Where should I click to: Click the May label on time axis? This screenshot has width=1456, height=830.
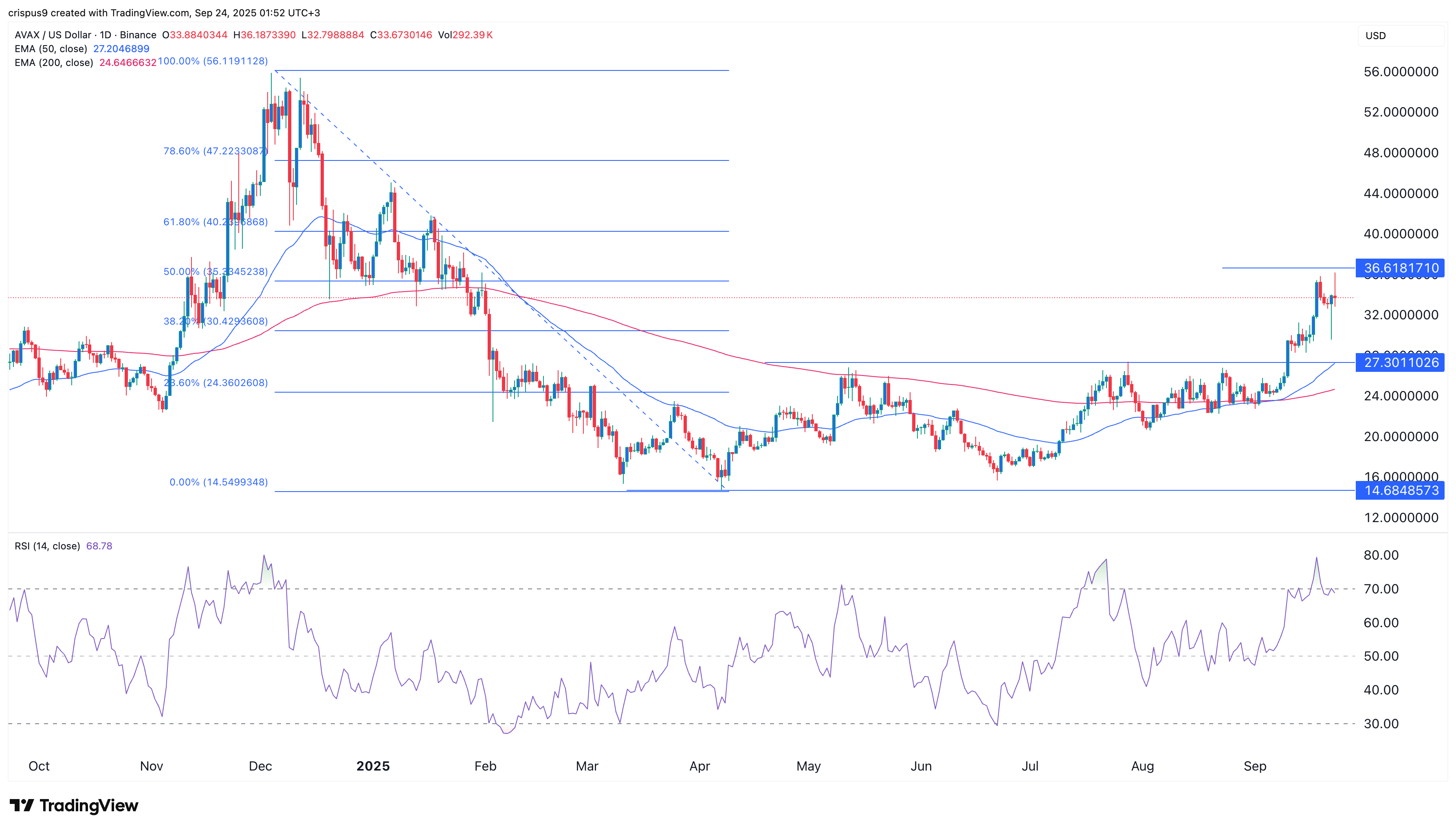coord(808,766)
